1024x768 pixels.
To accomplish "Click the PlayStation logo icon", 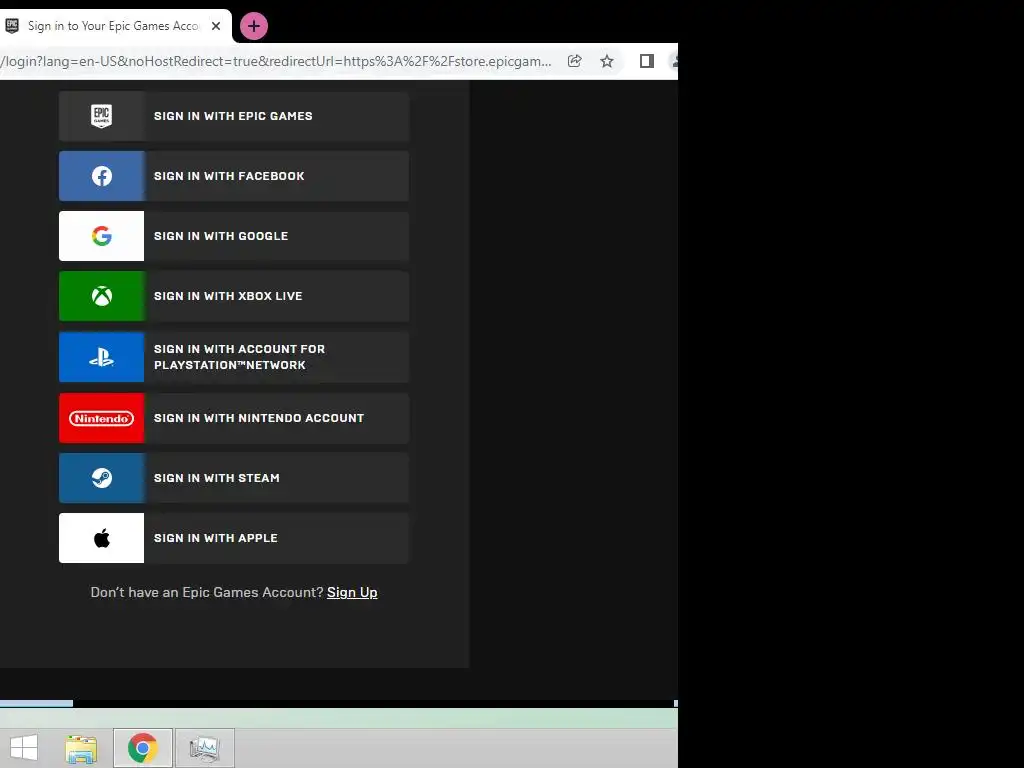I will pyautogui.click(x=101, y=357).
